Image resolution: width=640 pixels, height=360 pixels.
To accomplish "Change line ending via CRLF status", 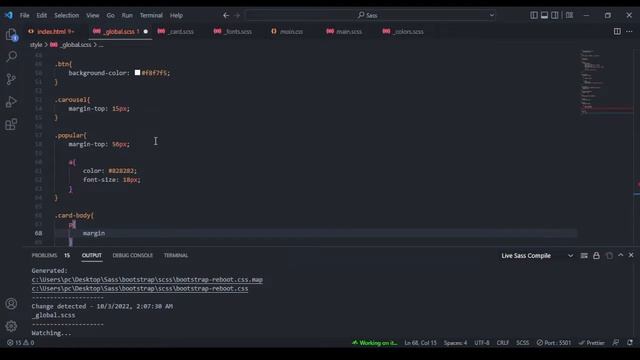I will tap(503, 343).
